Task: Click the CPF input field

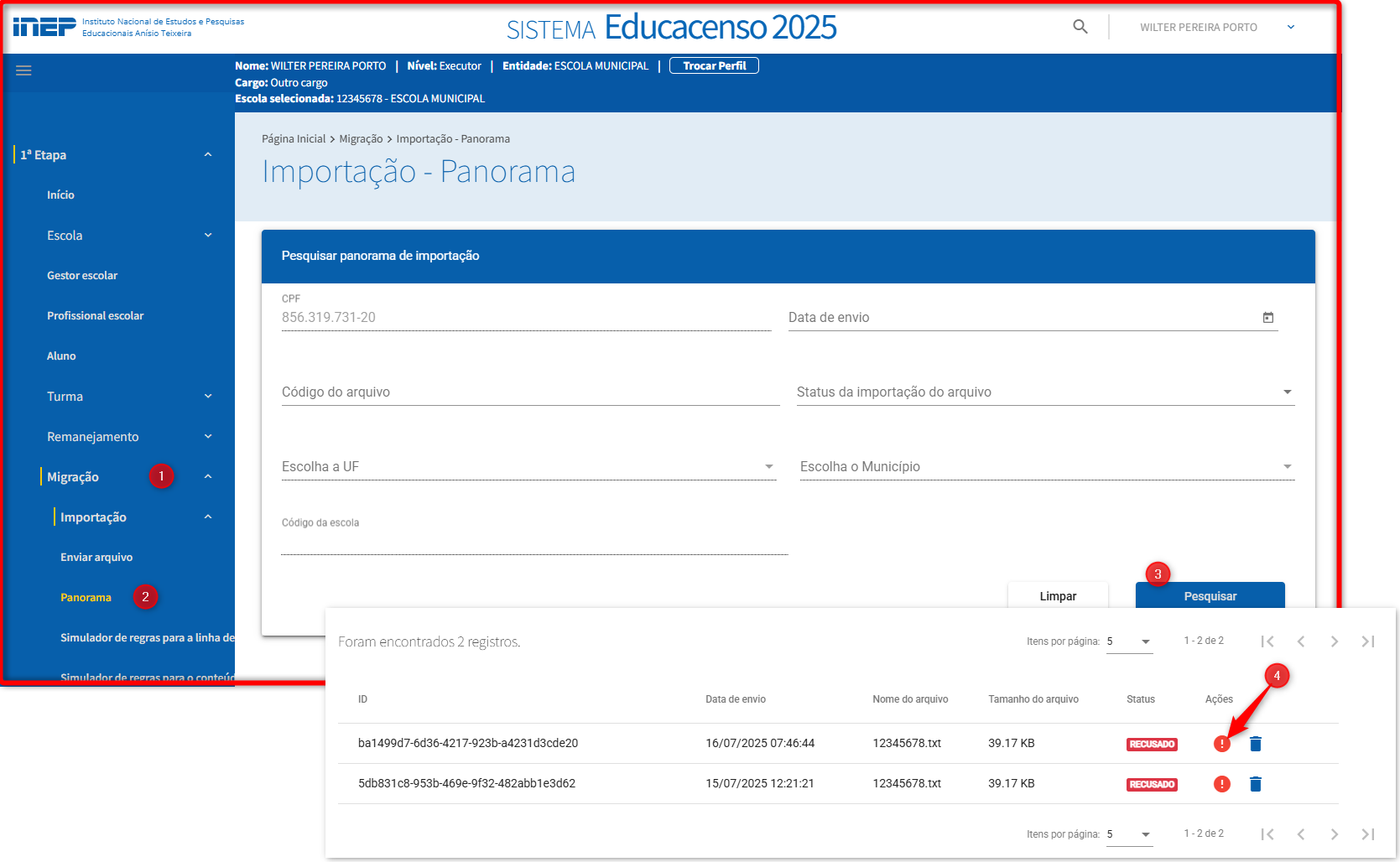Action: 526,317
